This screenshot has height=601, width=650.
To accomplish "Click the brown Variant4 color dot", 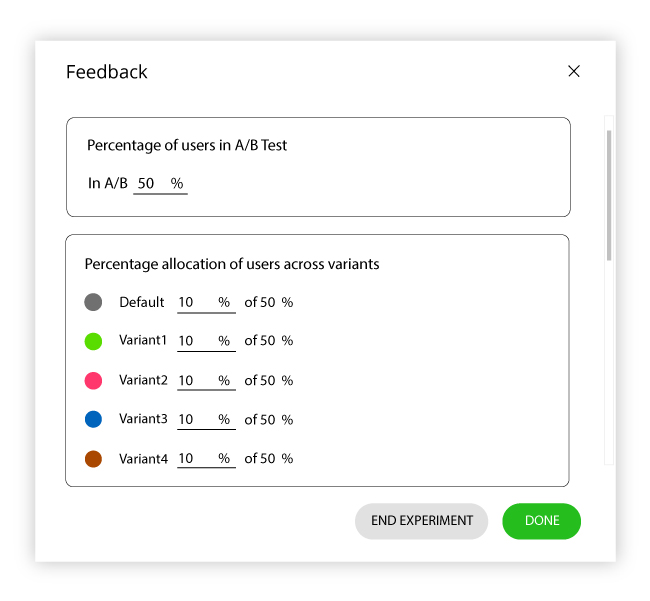I will (x=93, y=459).
